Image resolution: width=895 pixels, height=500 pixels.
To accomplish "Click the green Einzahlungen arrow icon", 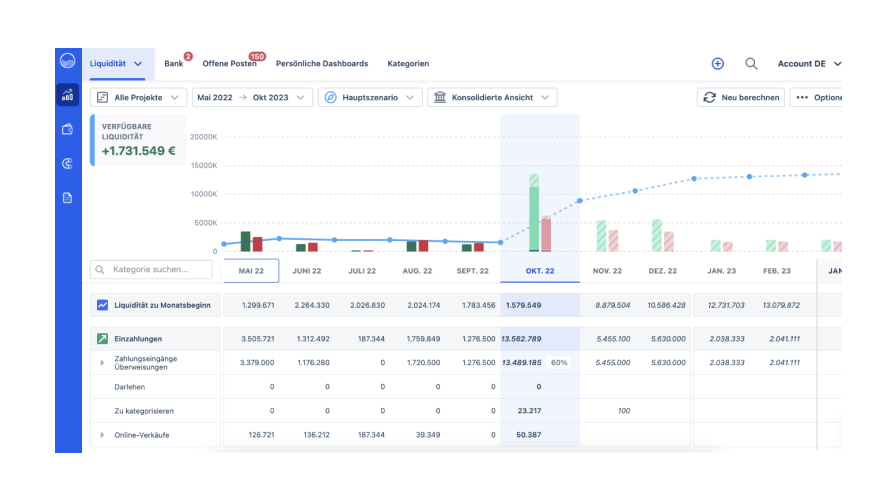I will pyautogui.click(x=101, y=339).
